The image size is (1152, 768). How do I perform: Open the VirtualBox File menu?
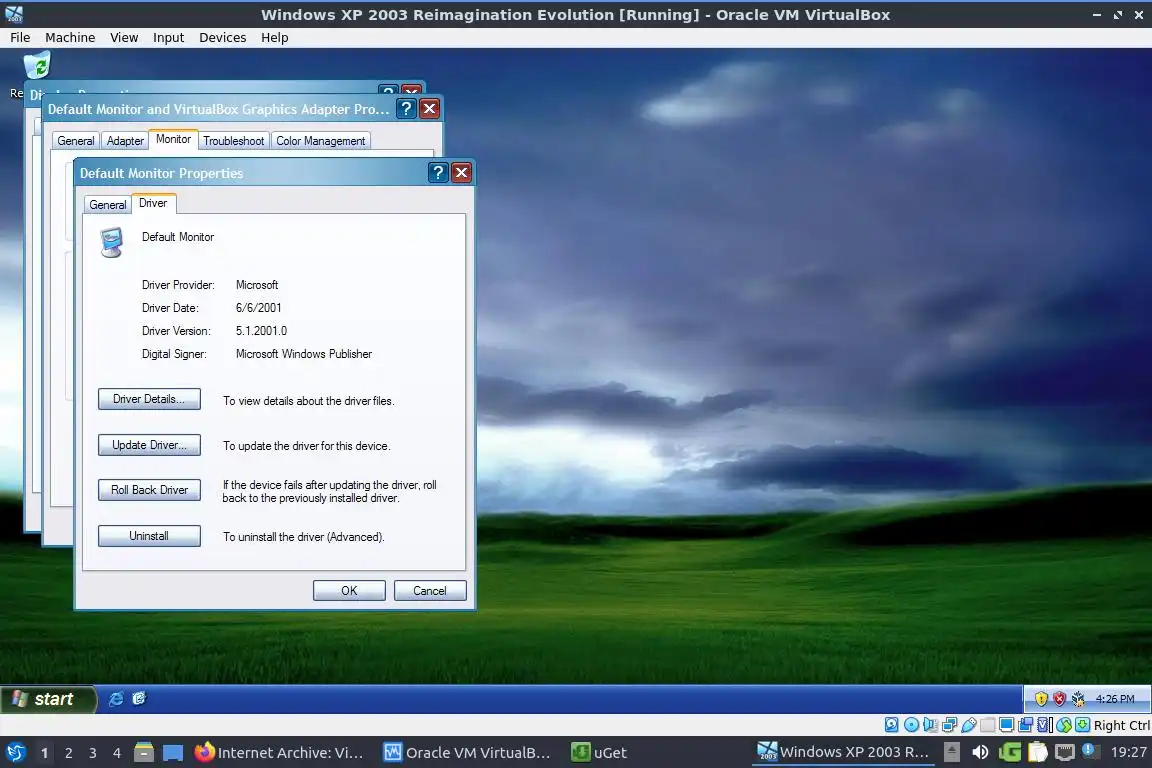(20, 37)
